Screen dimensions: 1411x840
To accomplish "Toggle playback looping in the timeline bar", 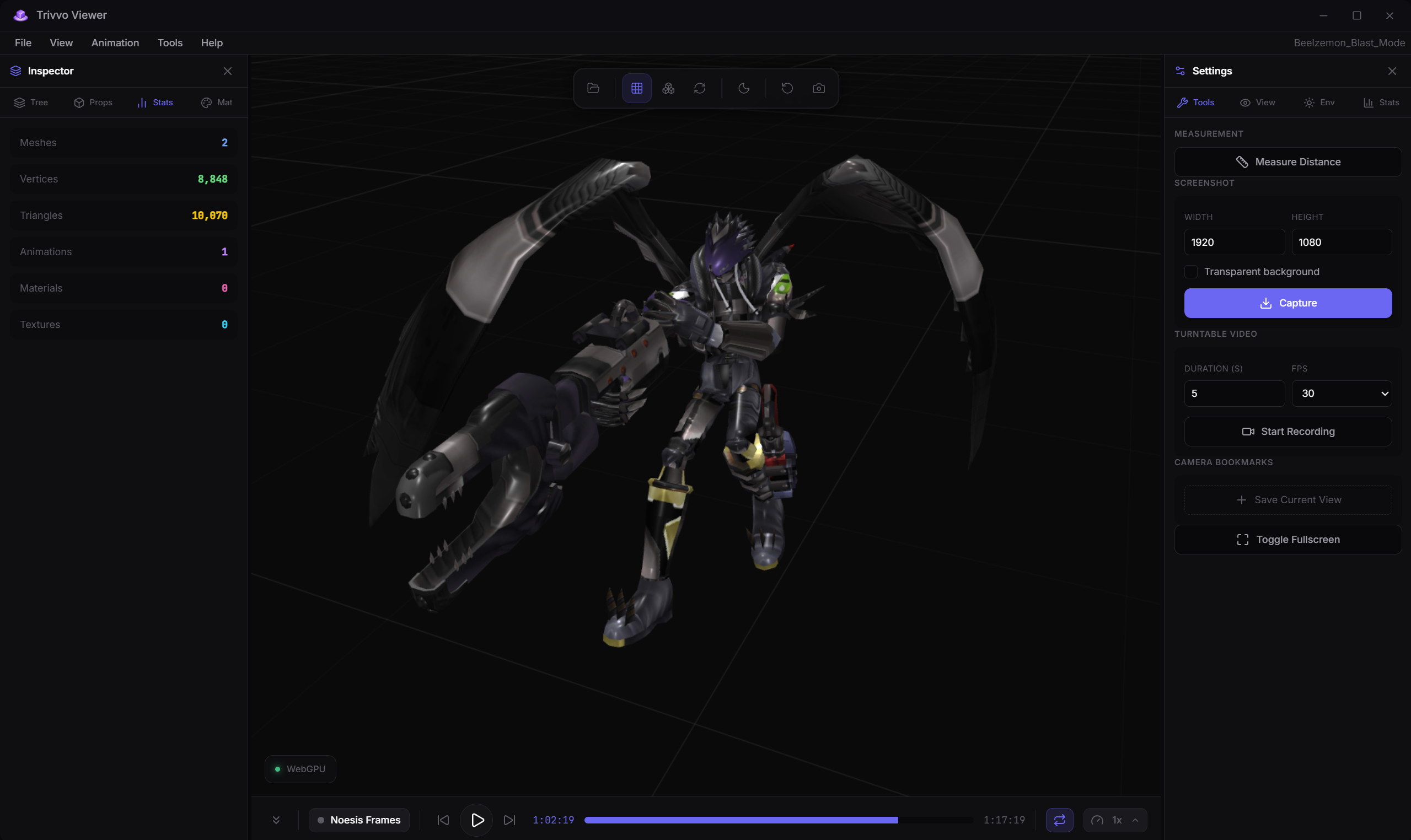I will [1059, 820].
